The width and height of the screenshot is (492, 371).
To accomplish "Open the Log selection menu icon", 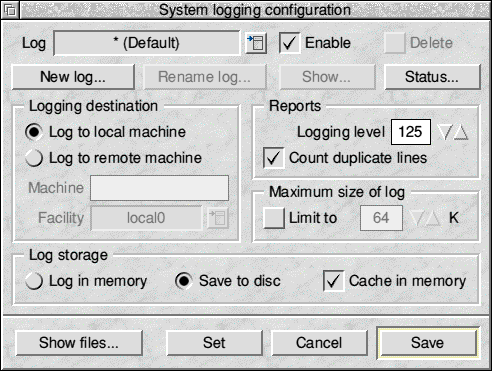I will point(256,43).
